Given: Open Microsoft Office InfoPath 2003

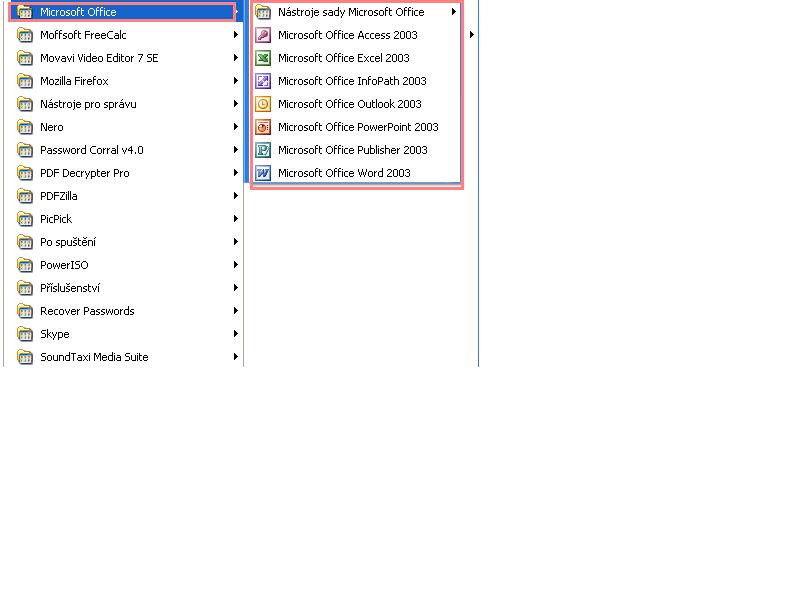Looking at the screenshot, I should coord(356,81).
